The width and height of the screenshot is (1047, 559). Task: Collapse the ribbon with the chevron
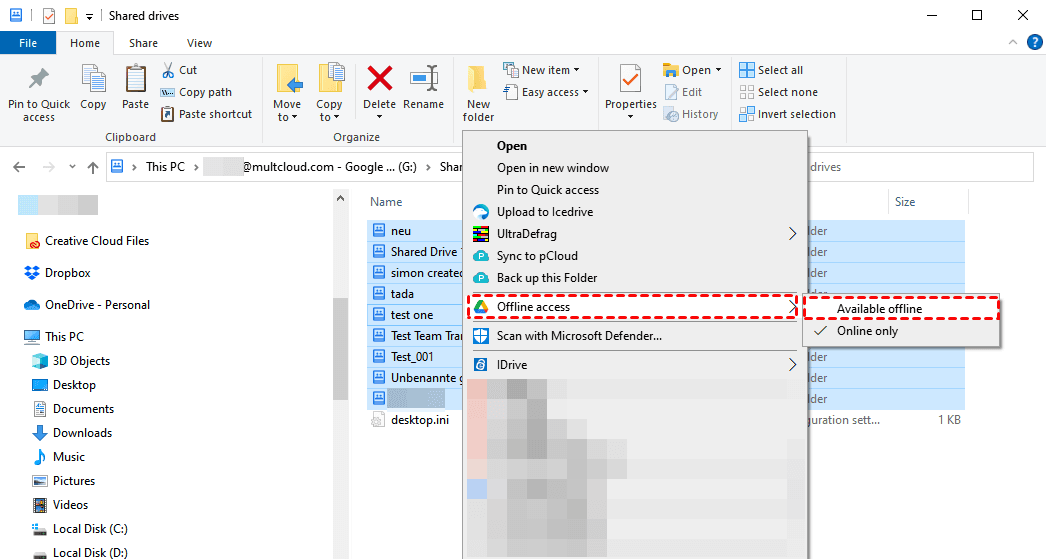pos(1013,42)
